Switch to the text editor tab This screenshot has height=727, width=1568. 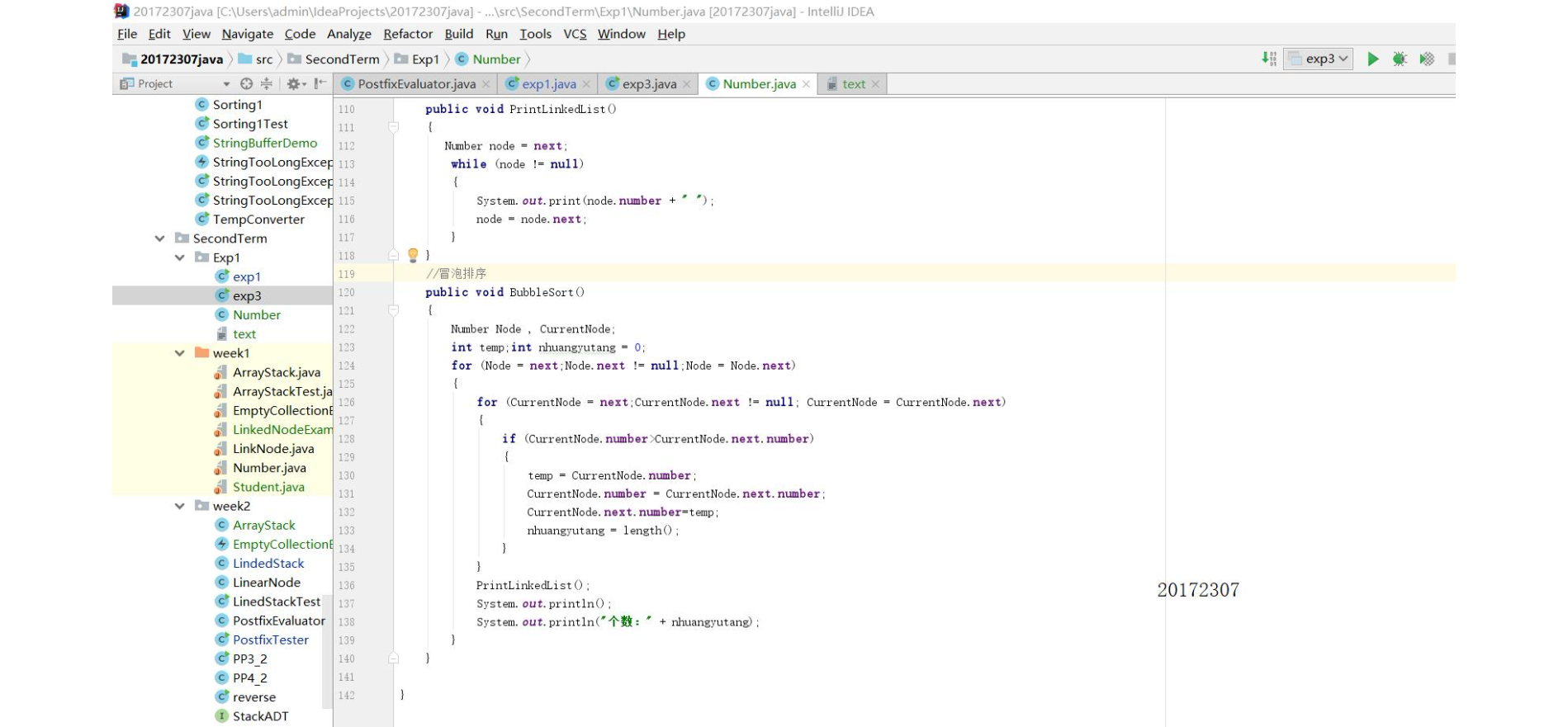(x=853, y=83)
